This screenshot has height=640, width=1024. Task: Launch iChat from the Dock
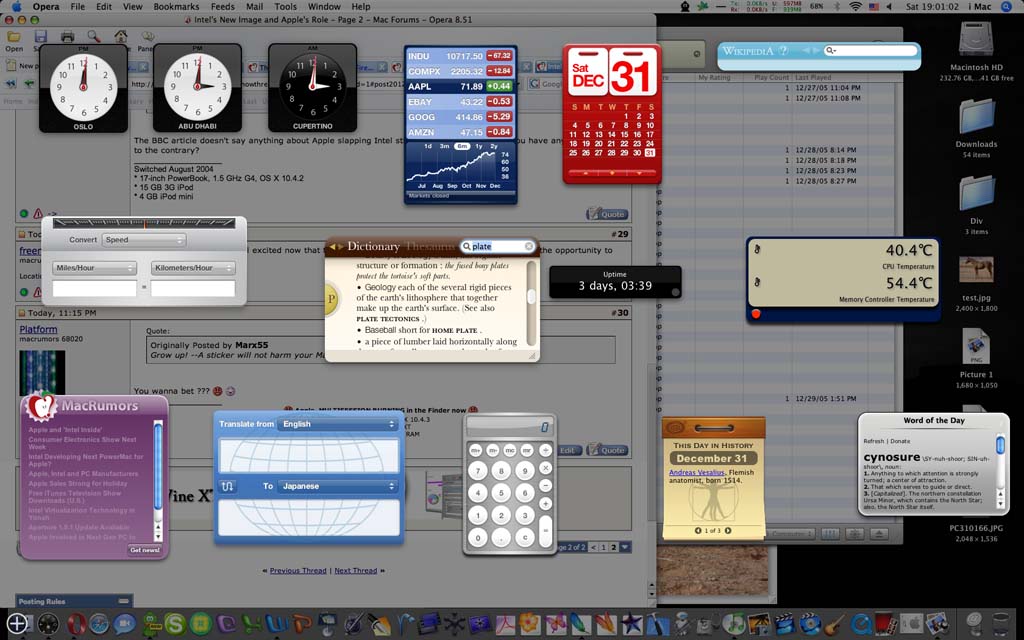pyautogui.click(x=125, y=624)
